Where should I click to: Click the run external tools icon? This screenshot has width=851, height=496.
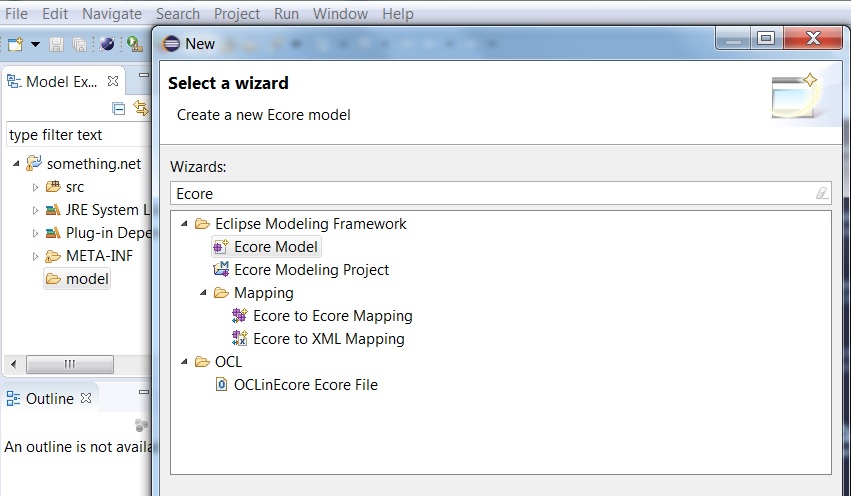[x=134, y=44]
